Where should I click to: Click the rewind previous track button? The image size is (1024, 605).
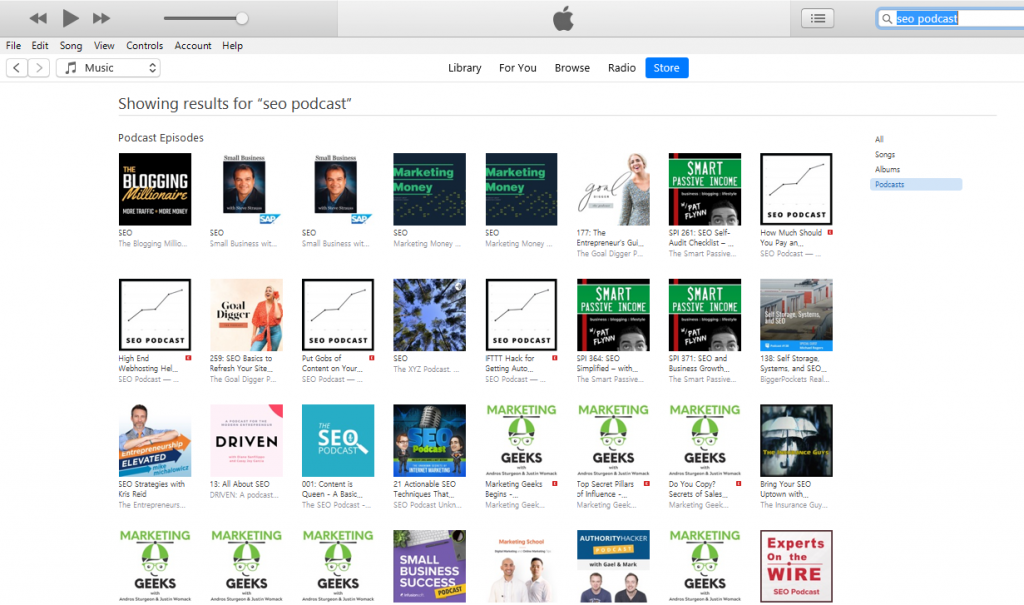pos(38,18)
